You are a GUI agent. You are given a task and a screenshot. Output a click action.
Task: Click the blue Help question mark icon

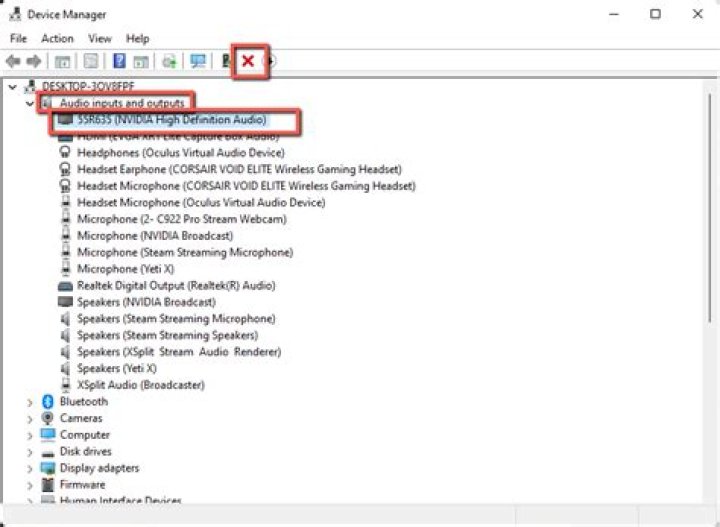pos(119,61)
